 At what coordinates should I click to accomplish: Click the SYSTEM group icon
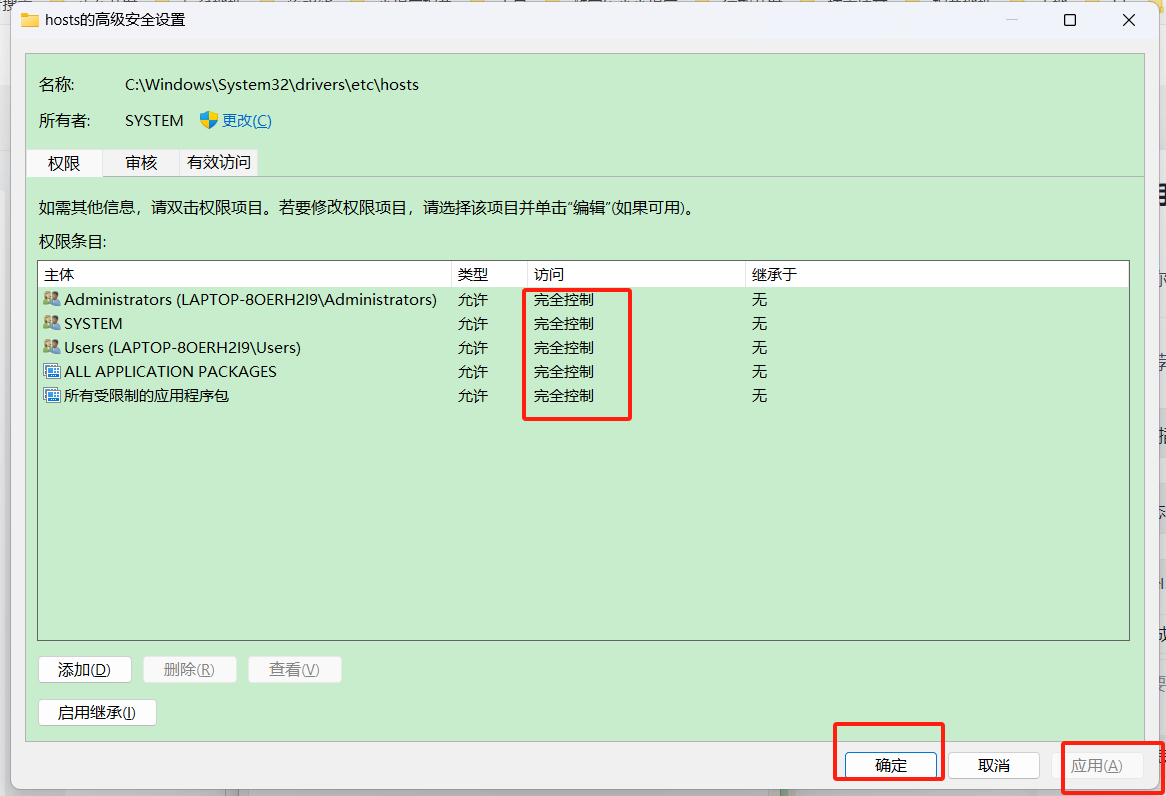(51, 323)
